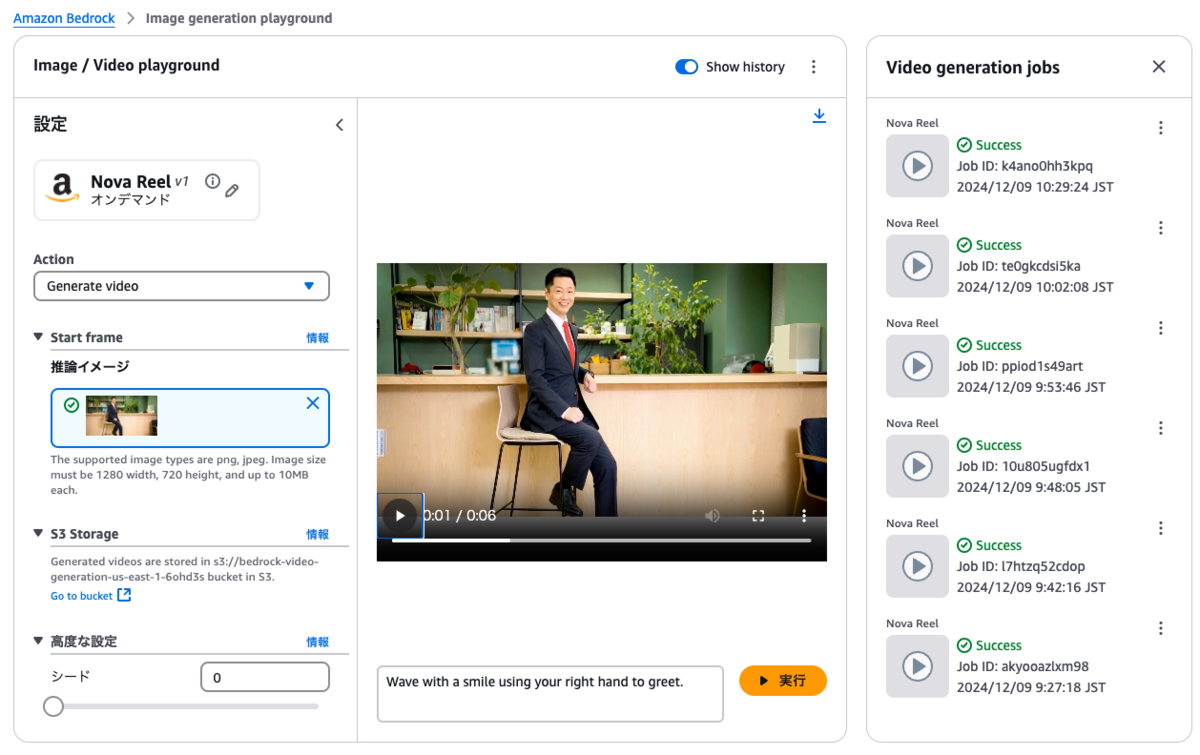The height and width of the screenshot is (755, 1200).
Task: Click the Image generation playground breadcrumb text
Action: pyautogui.click(x=239, y=18)
